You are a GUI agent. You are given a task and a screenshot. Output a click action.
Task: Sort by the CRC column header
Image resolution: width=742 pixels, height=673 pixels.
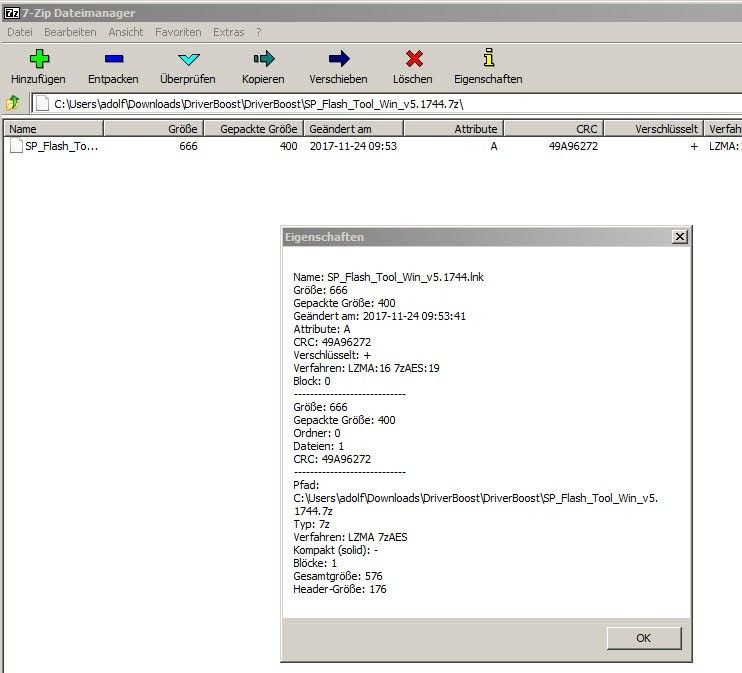tap(554, 129)
